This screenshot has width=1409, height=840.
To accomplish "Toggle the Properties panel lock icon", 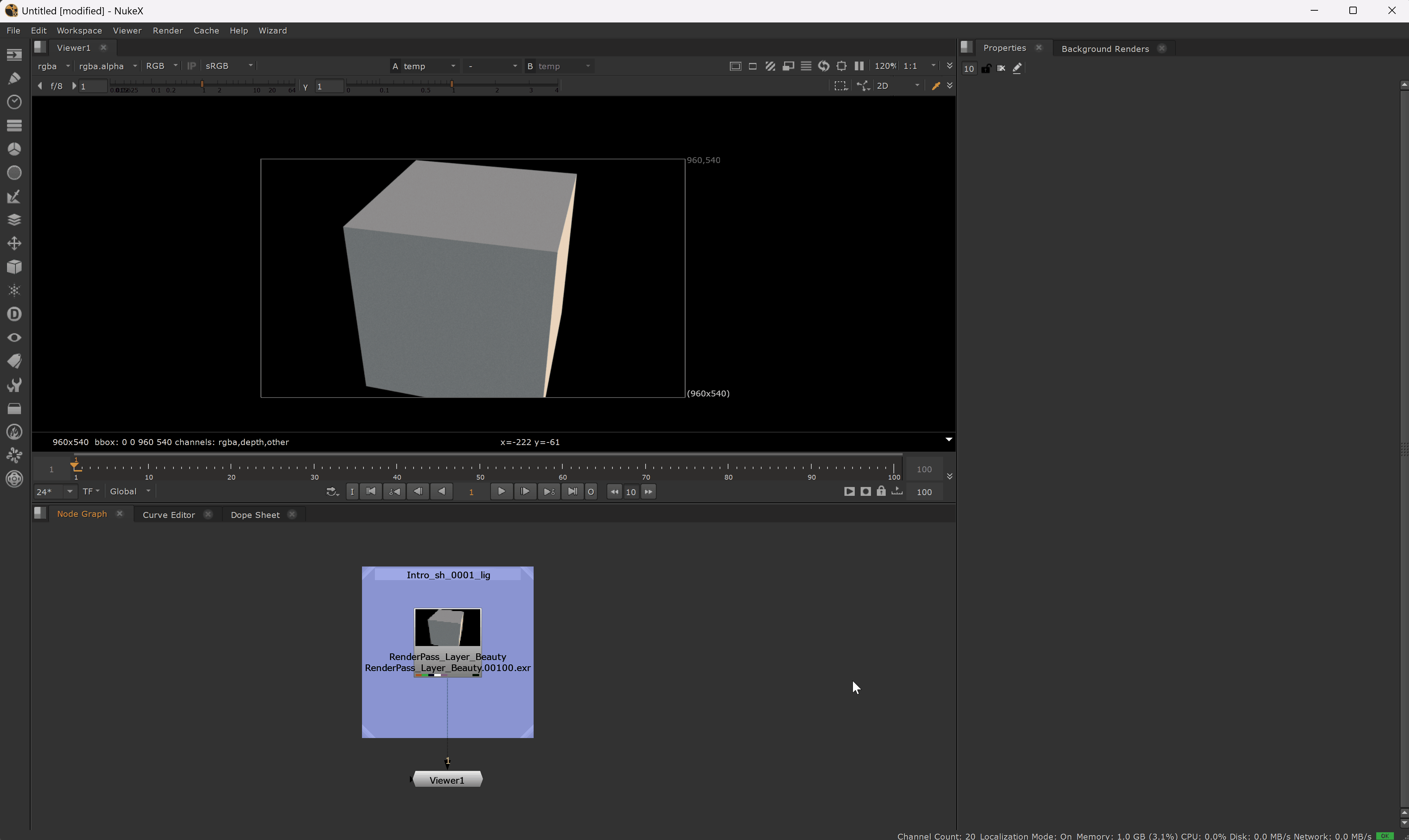I will click(986, 68).
